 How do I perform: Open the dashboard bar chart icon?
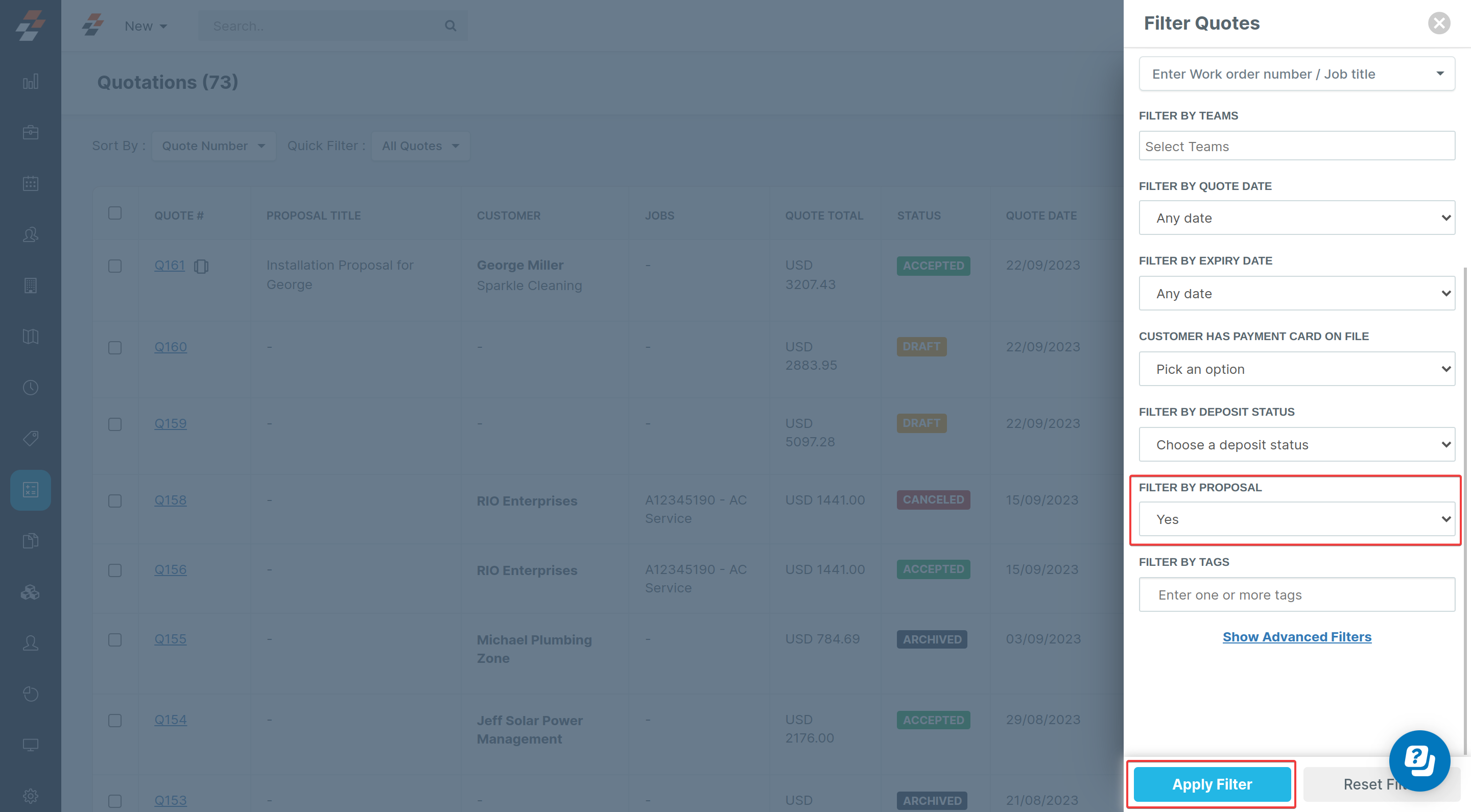[30, 82]
